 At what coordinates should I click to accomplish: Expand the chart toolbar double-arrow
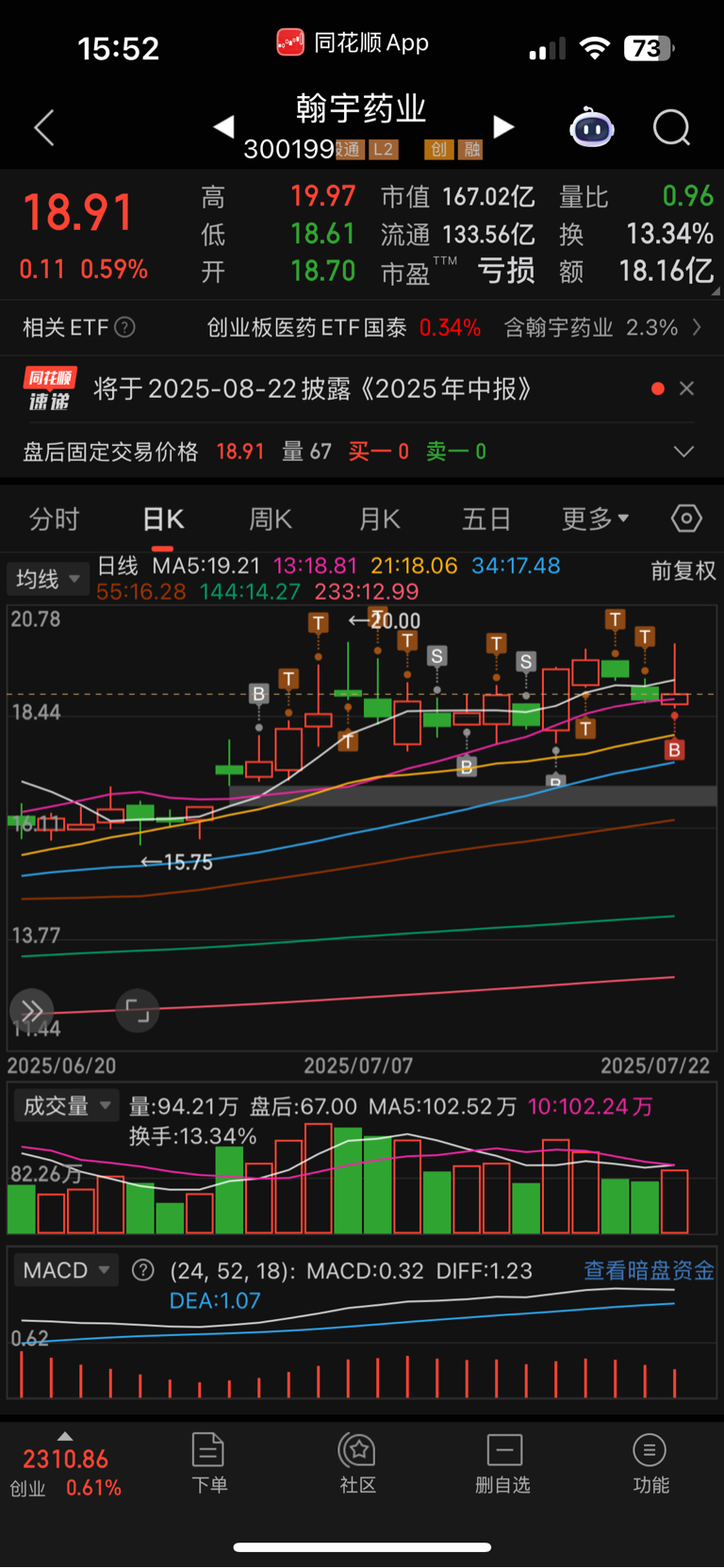point(32,1012)
